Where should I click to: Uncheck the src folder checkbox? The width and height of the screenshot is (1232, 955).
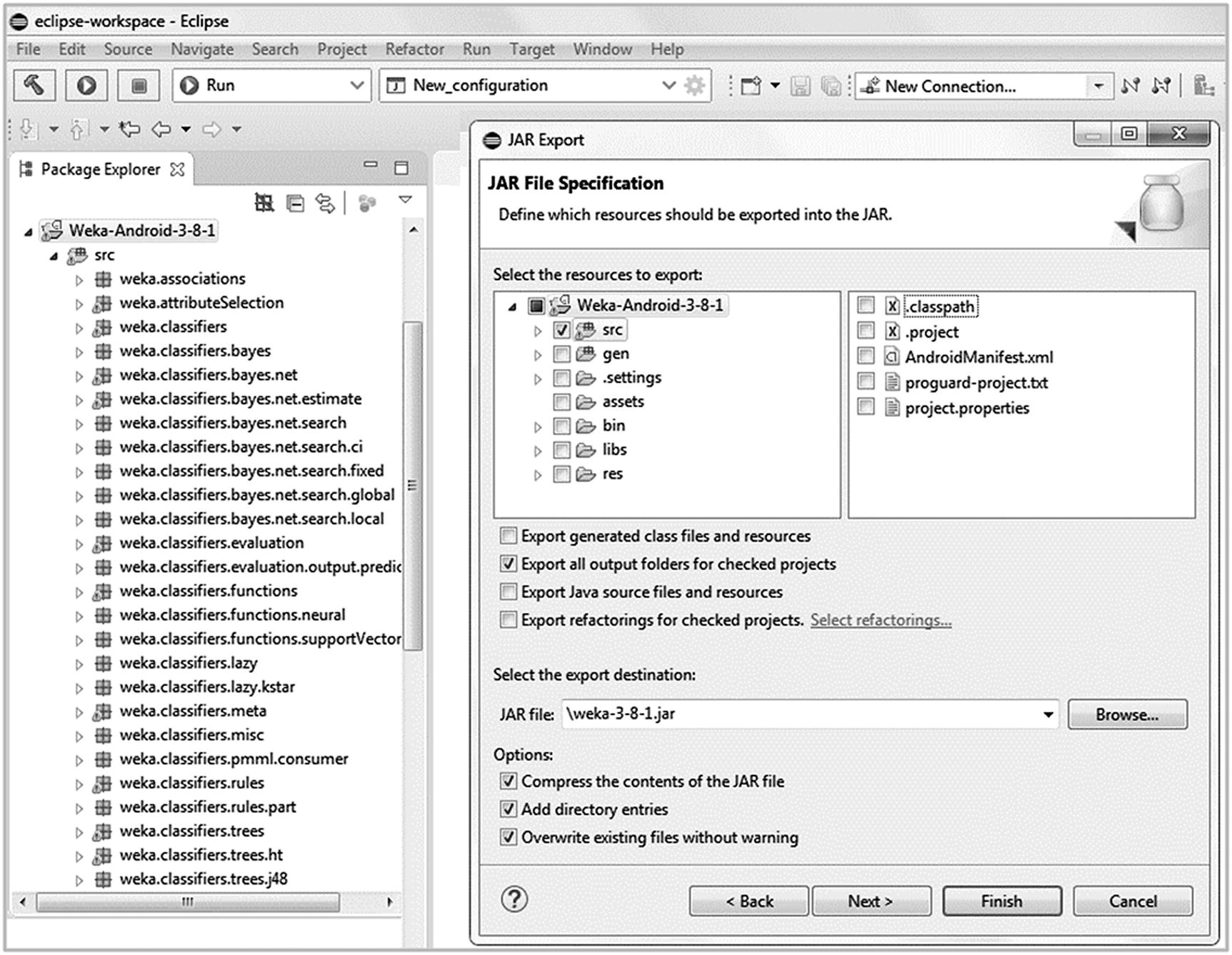(562, 330)
